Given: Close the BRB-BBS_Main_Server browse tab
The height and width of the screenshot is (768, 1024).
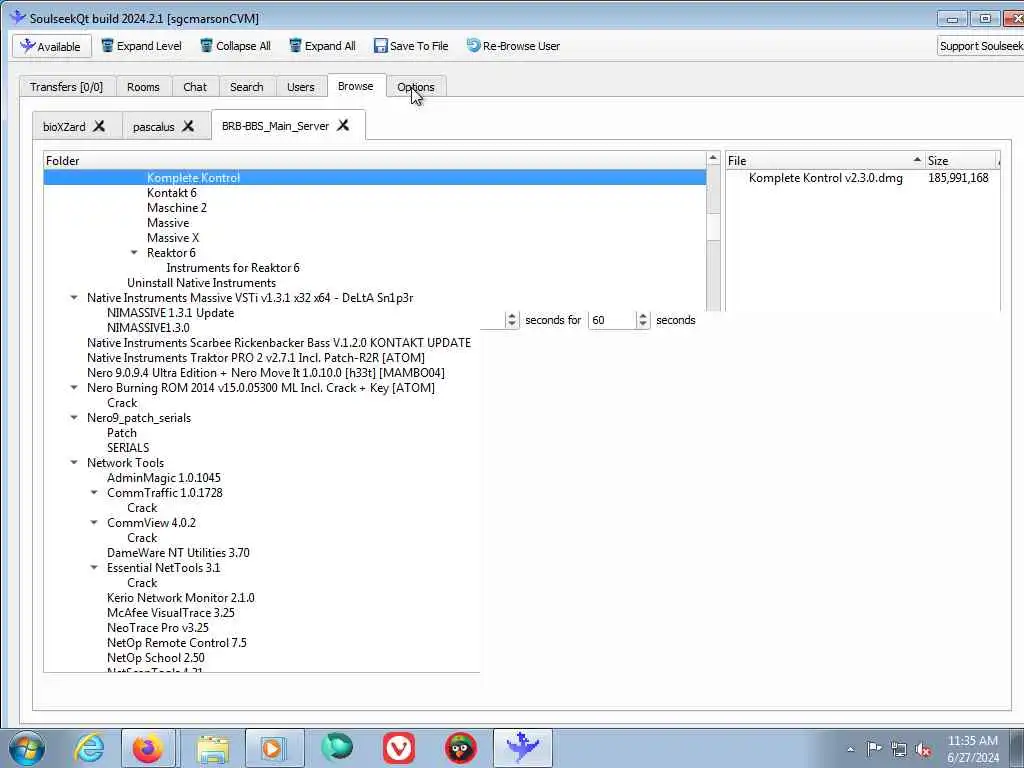Looking at the screenshot, I should point(343,125).
